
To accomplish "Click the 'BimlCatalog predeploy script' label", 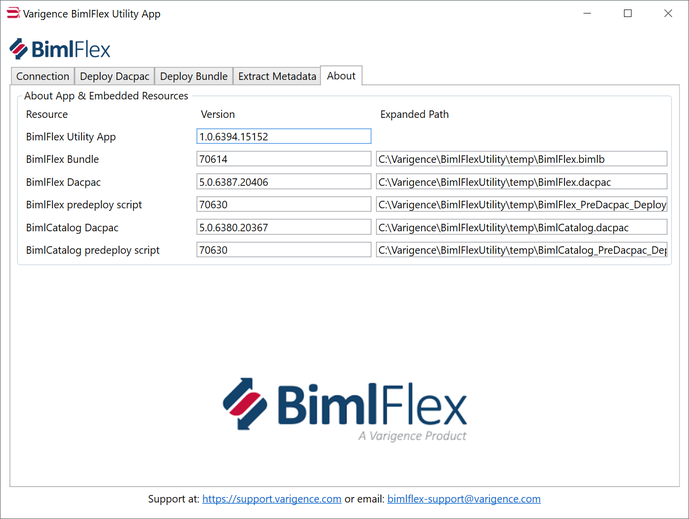I will [x=93, y=250].
